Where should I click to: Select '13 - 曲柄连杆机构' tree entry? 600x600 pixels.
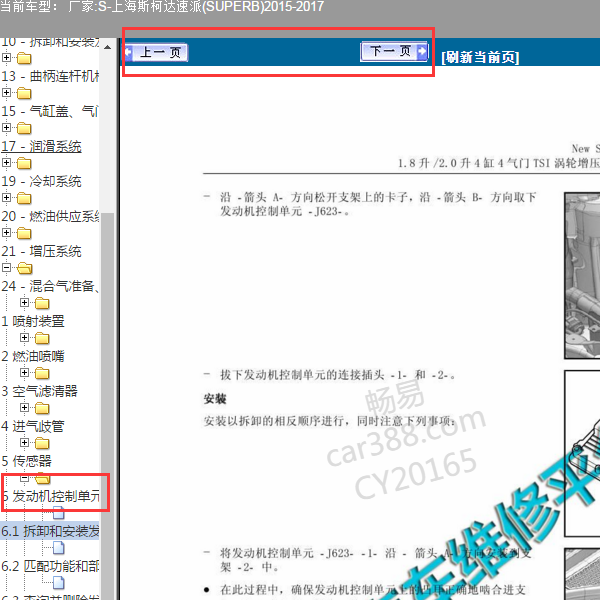coord(50,76)
